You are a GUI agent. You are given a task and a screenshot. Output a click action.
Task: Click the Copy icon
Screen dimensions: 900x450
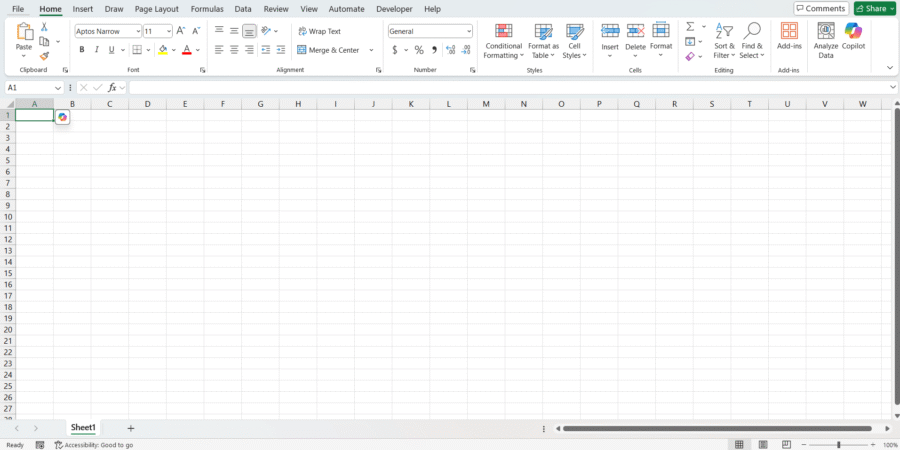pos(44,41)
